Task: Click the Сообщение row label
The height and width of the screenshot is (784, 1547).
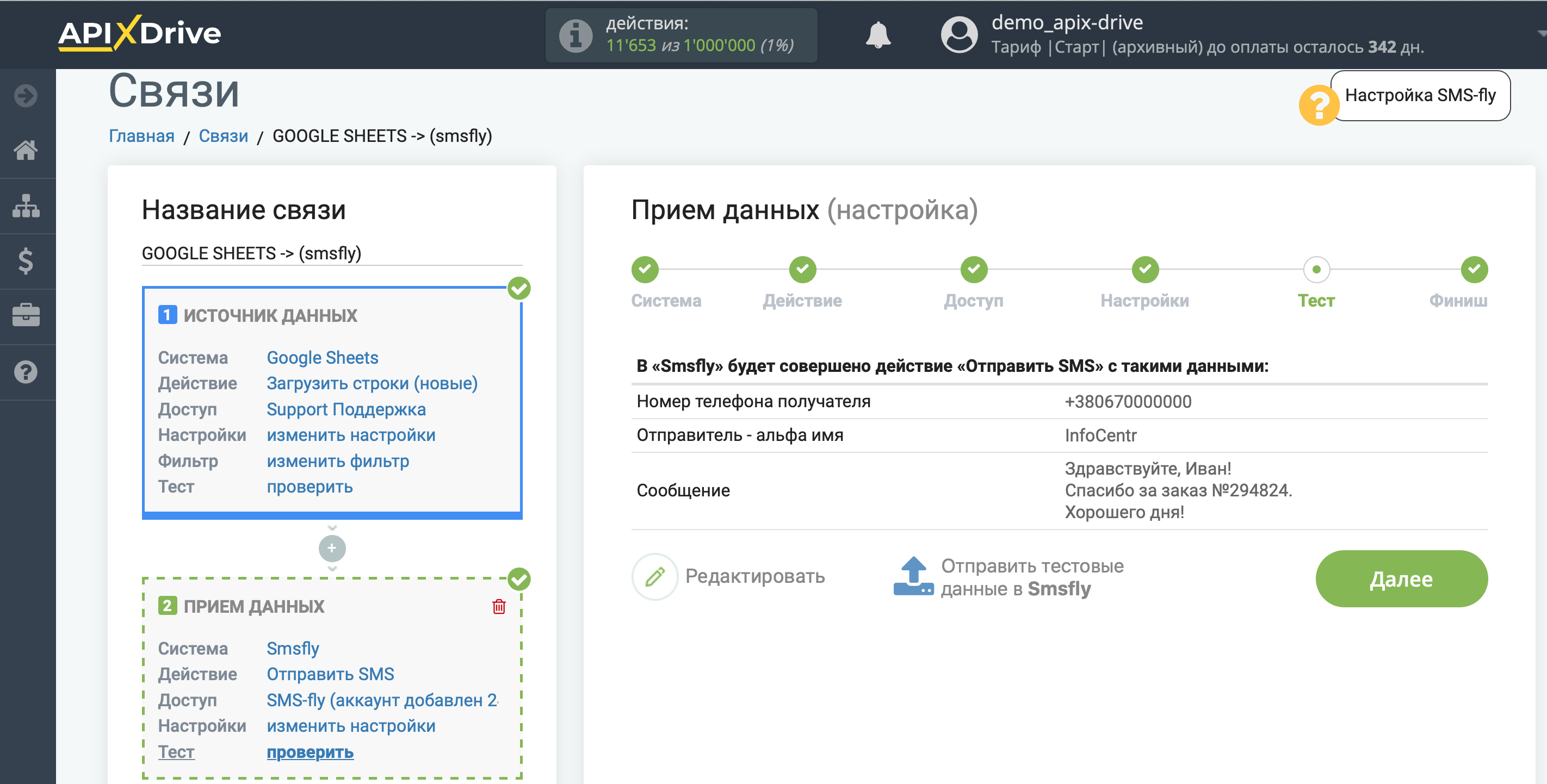Action: point(683,490)
